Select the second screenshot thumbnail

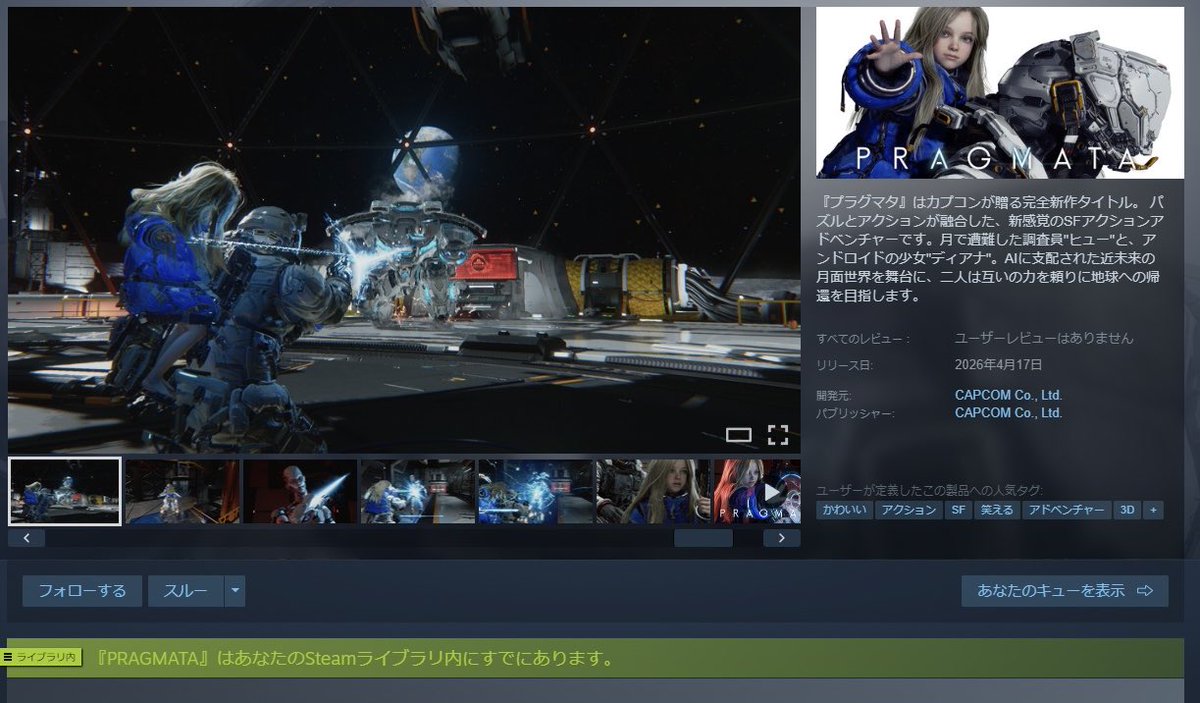pos(182,492)
